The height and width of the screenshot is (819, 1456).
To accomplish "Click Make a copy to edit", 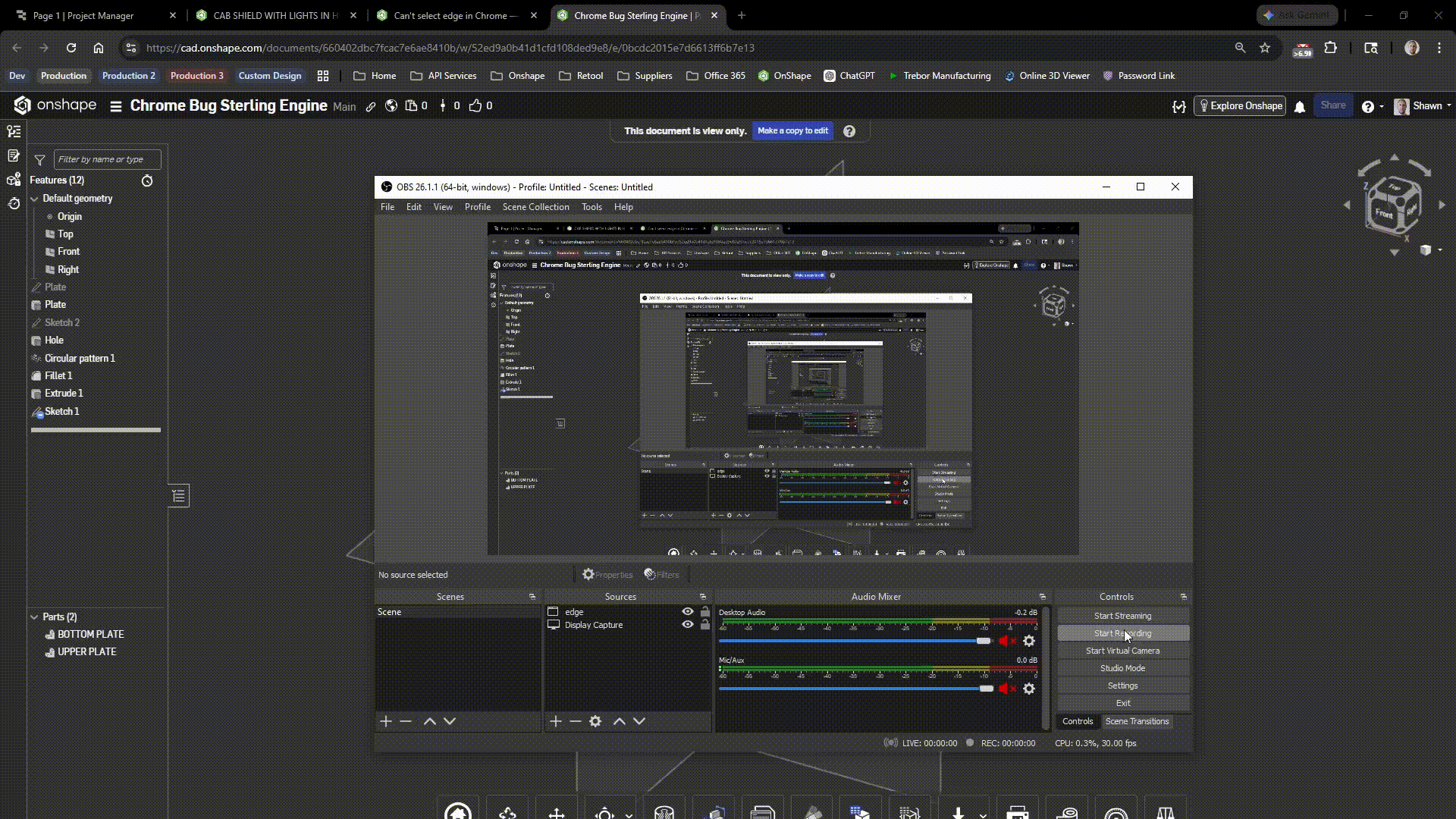I will click(x=792, y=131).
